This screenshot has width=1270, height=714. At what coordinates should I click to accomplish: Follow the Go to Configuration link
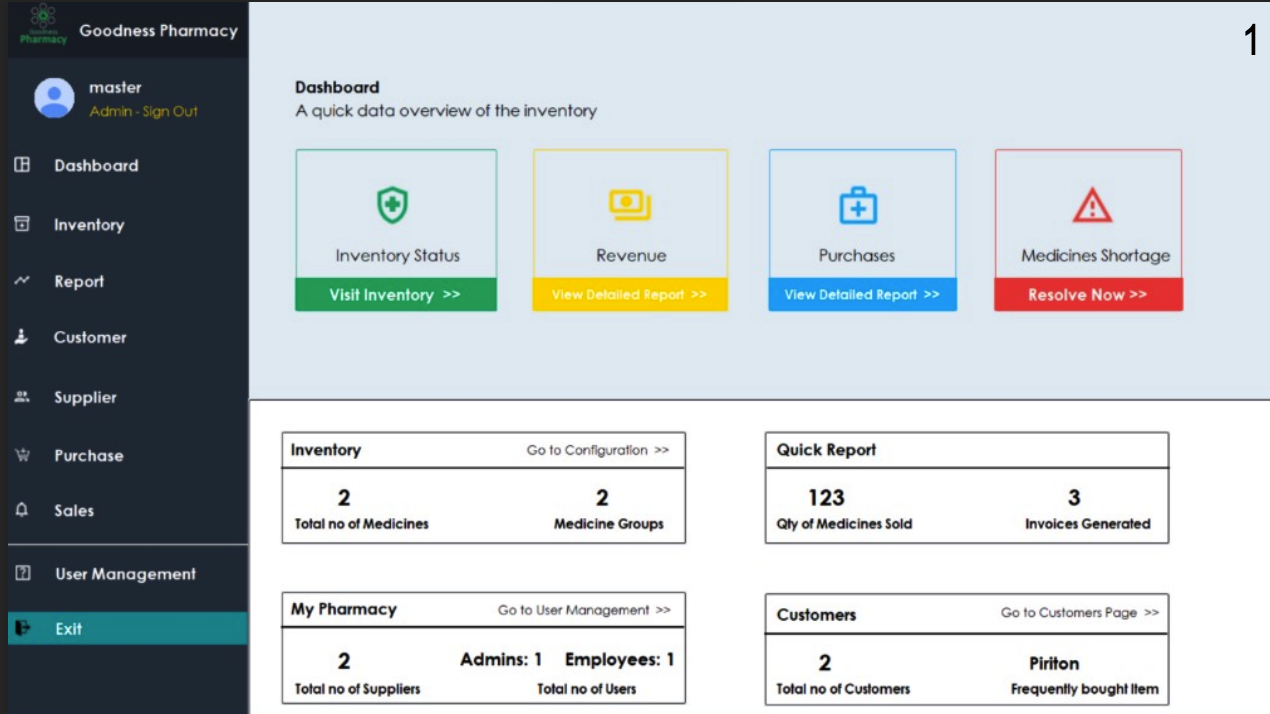597,450
